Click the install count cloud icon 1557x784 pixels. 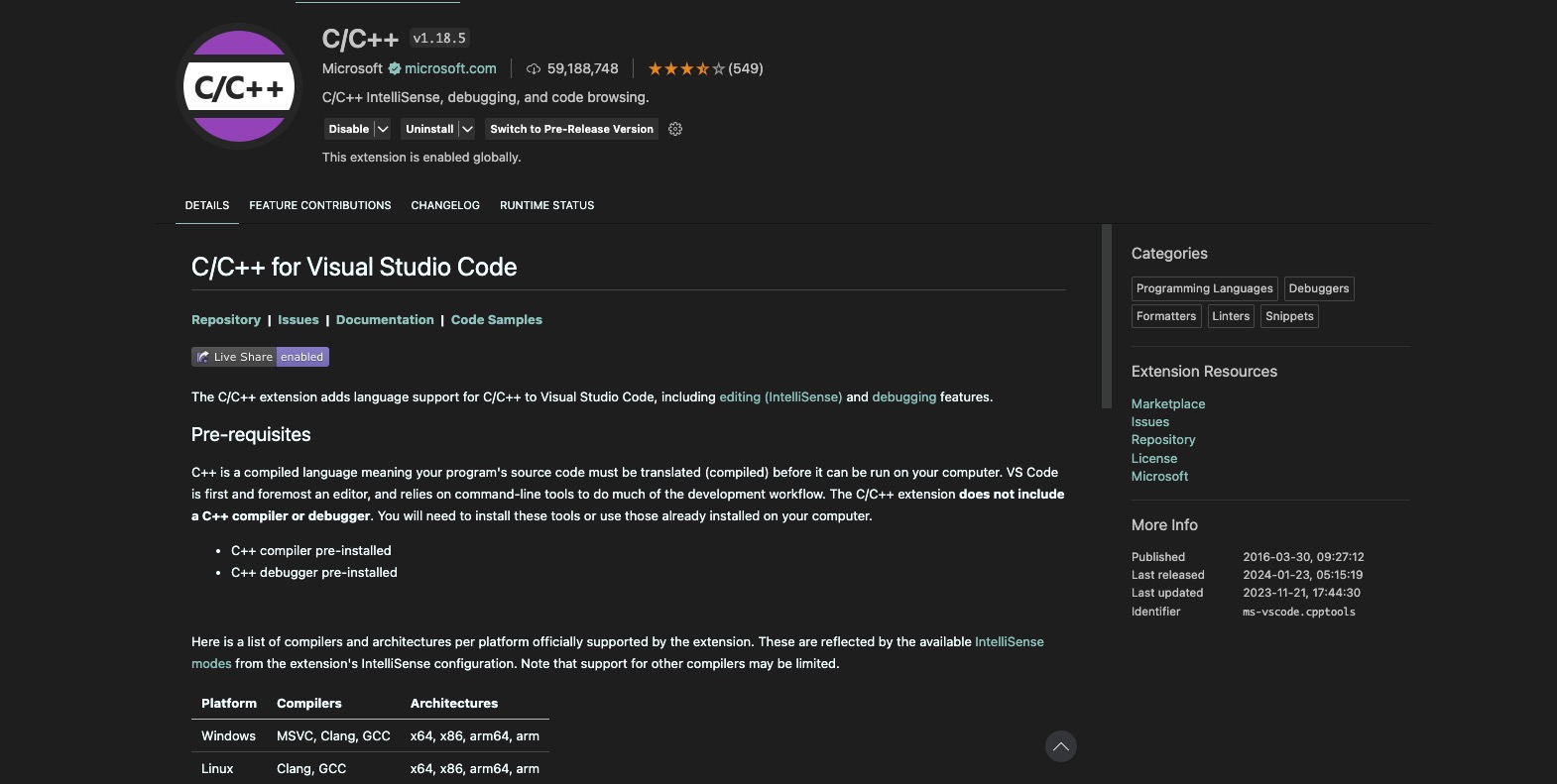point(534,68)
